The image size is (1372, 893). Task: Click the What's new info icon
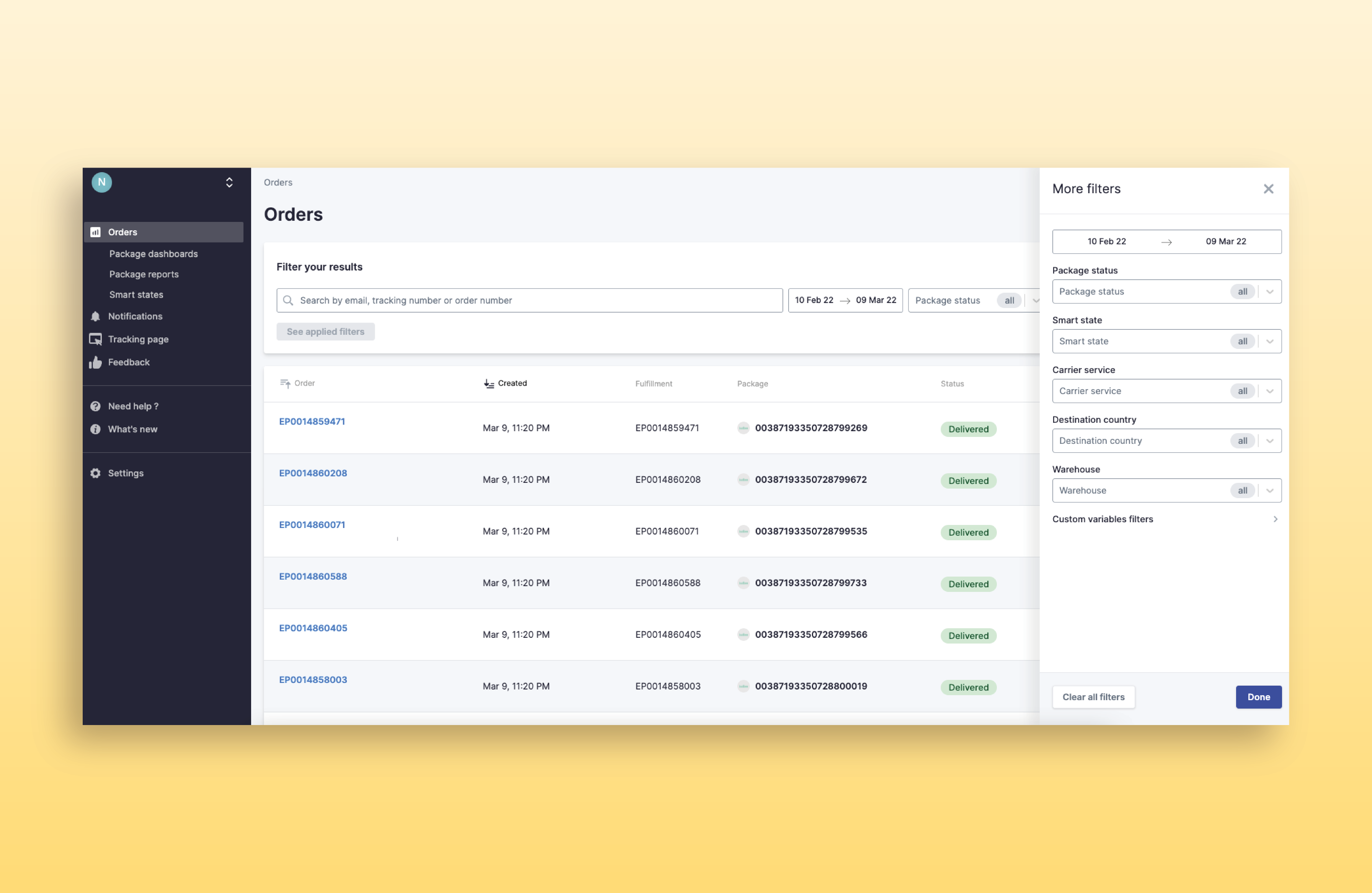(x=96, y=429)
